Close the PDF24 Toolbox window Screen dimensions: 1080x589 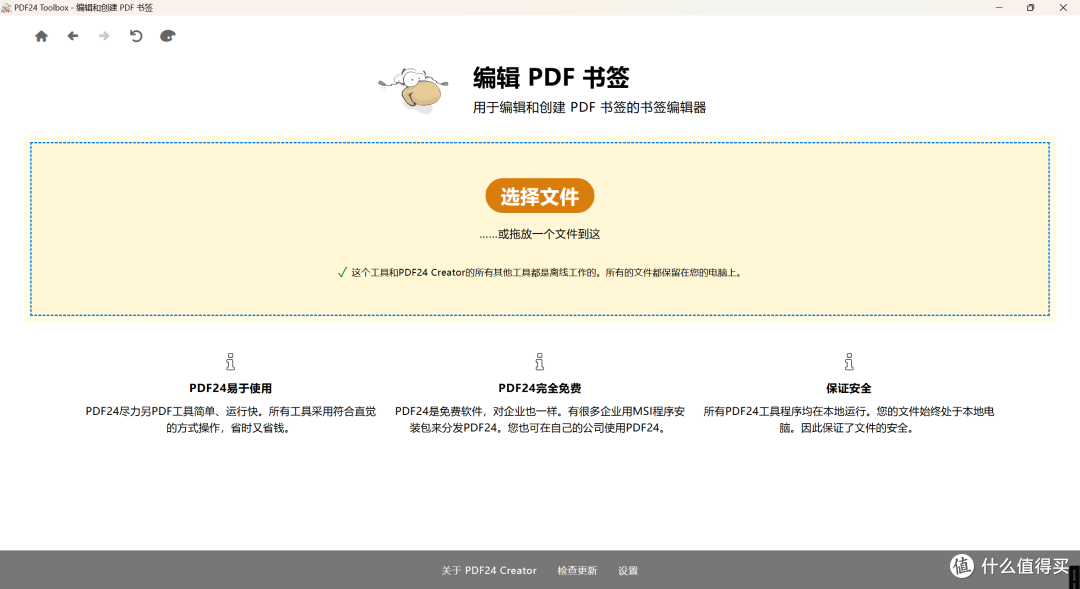(x=1063, y=8)
